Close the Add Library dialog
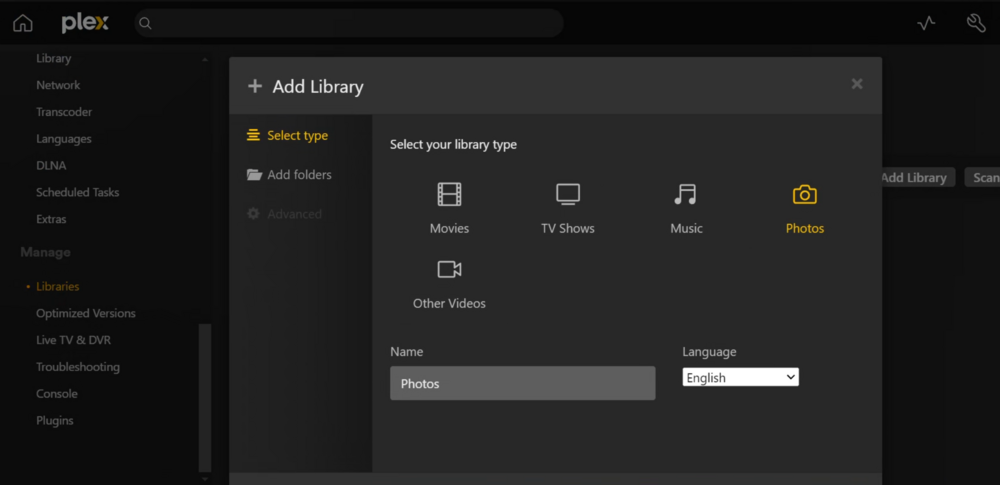The height and width of the screenshot is (485, 1000). point(857,84)
